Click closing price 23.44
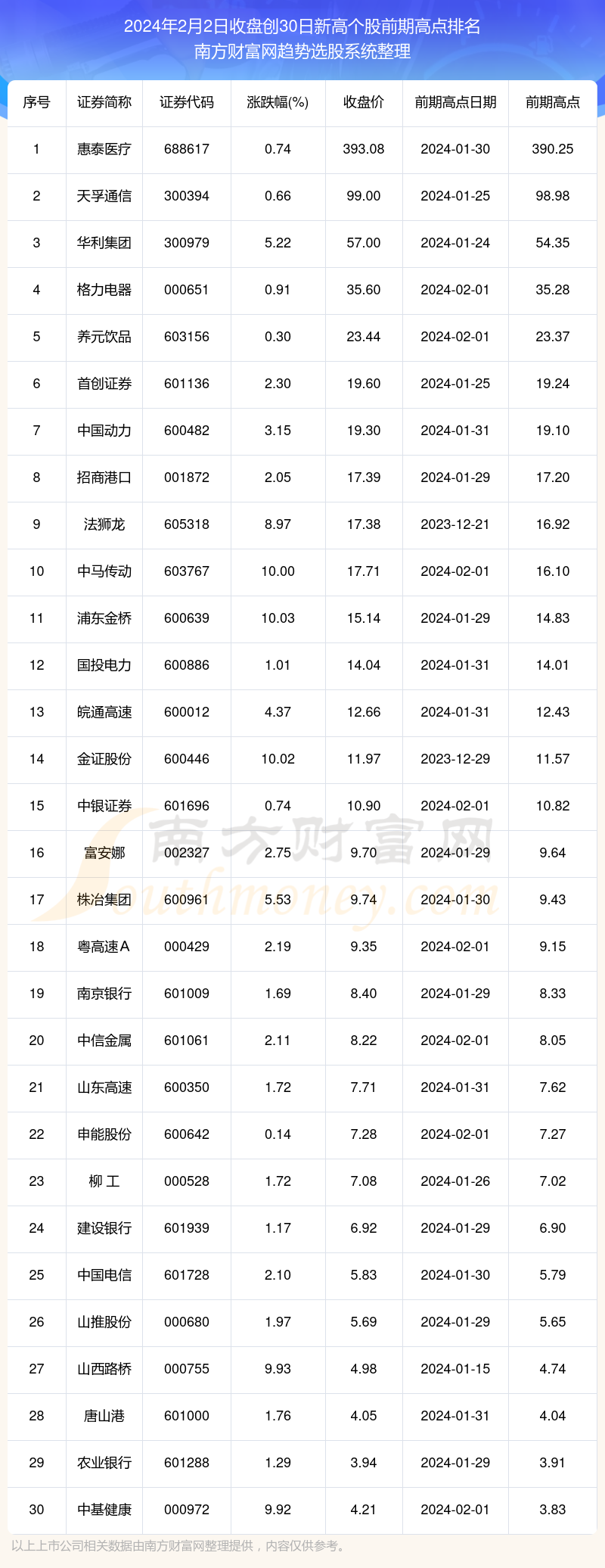 (x=364, y=337)
